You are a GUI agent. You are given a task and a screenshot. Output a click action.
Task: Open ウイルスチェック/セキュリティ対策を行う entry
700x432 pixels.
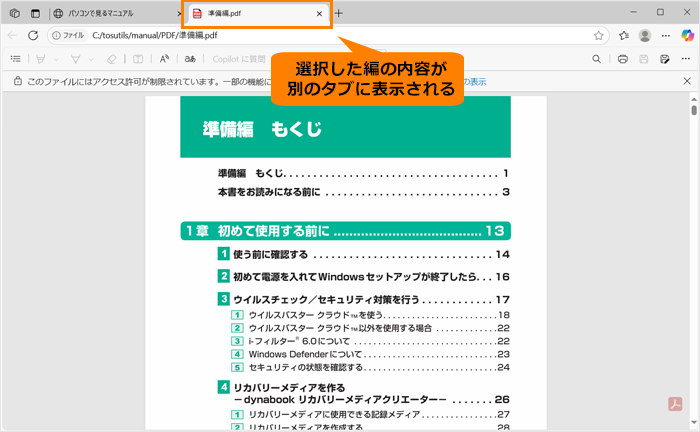tap(363, 299)
